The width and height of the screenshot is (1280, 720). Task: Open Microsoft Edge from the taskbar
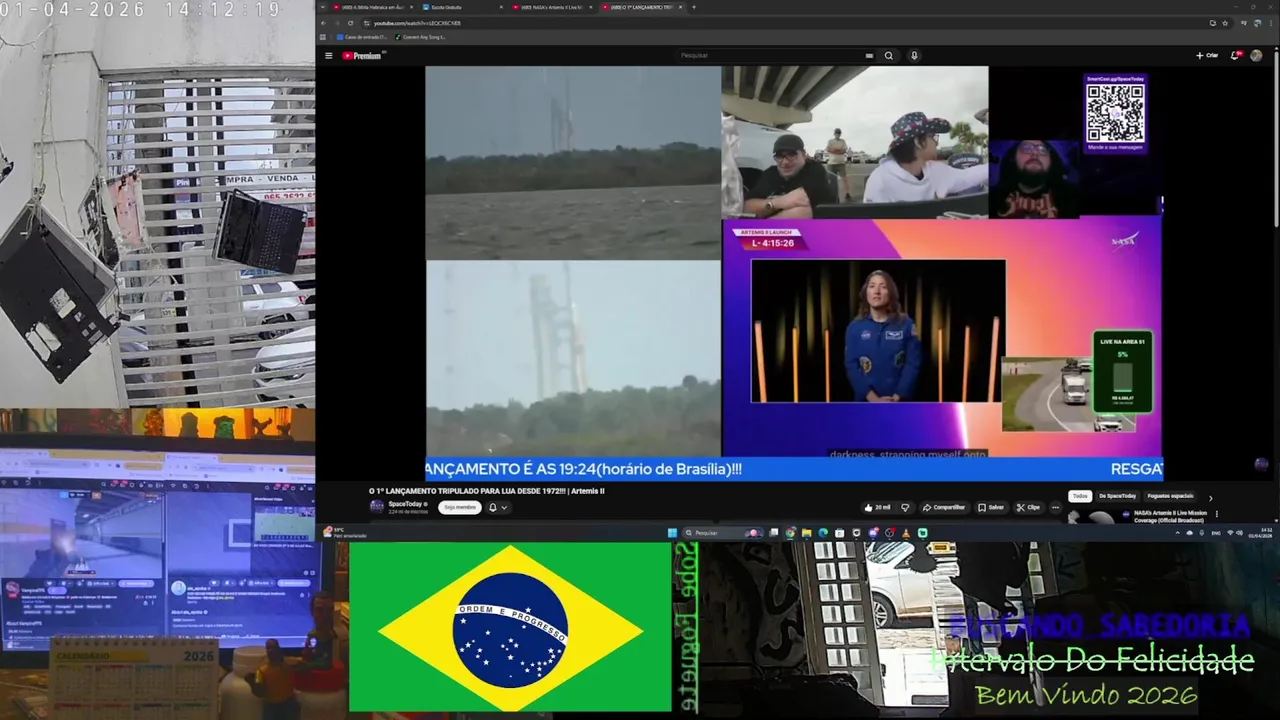tap(823, 533)
